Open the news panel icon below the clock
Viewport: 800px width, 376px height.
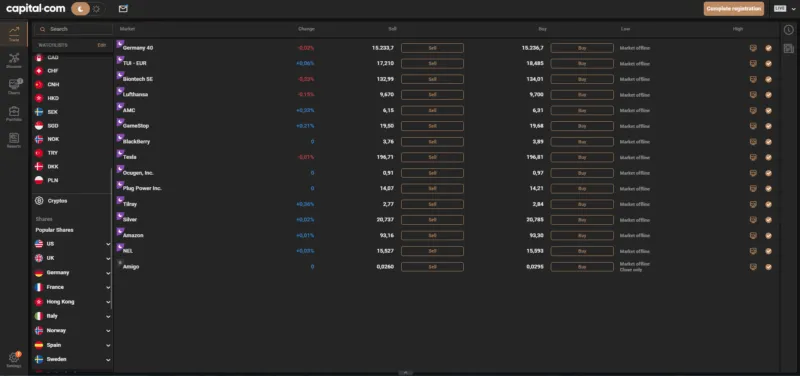pos(789,48)
